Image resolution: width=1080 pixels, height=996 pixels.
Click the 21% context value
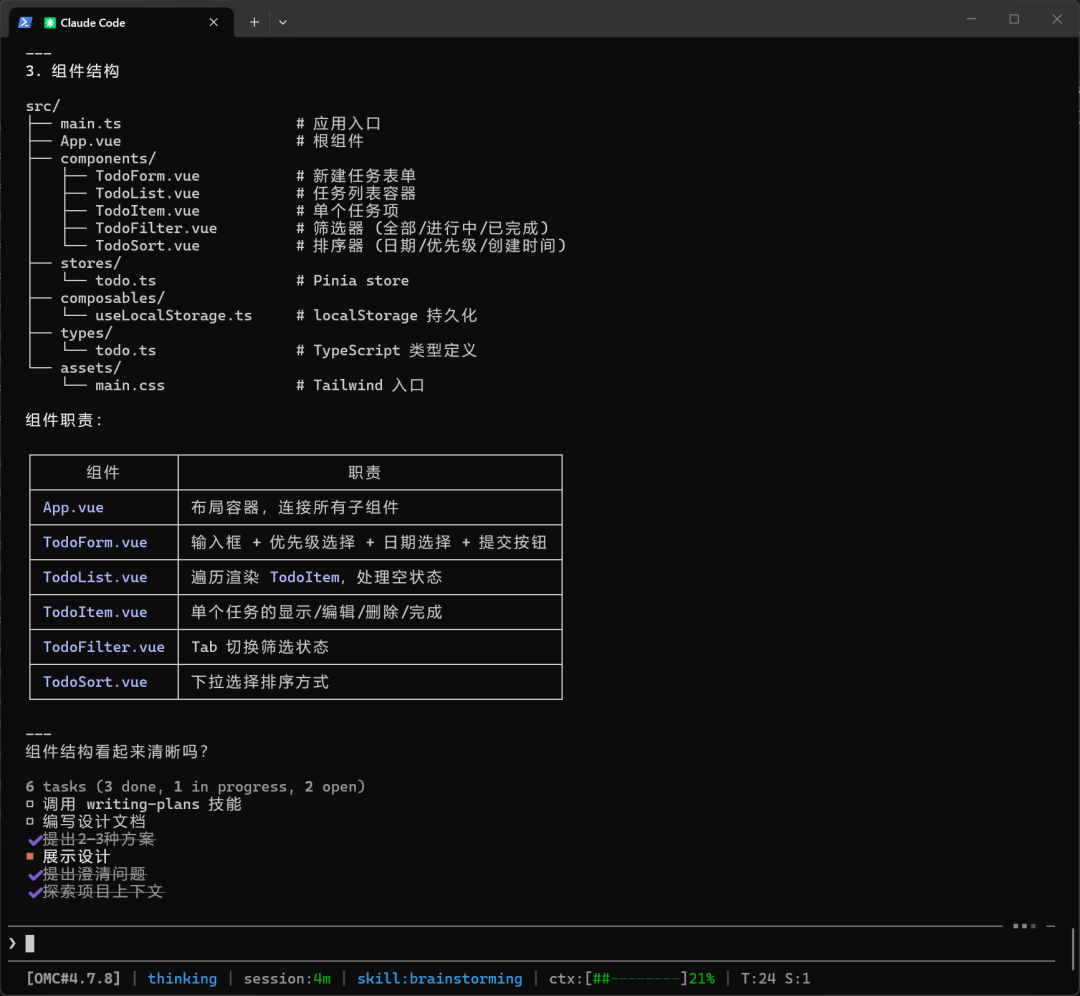tap(702, 979)
